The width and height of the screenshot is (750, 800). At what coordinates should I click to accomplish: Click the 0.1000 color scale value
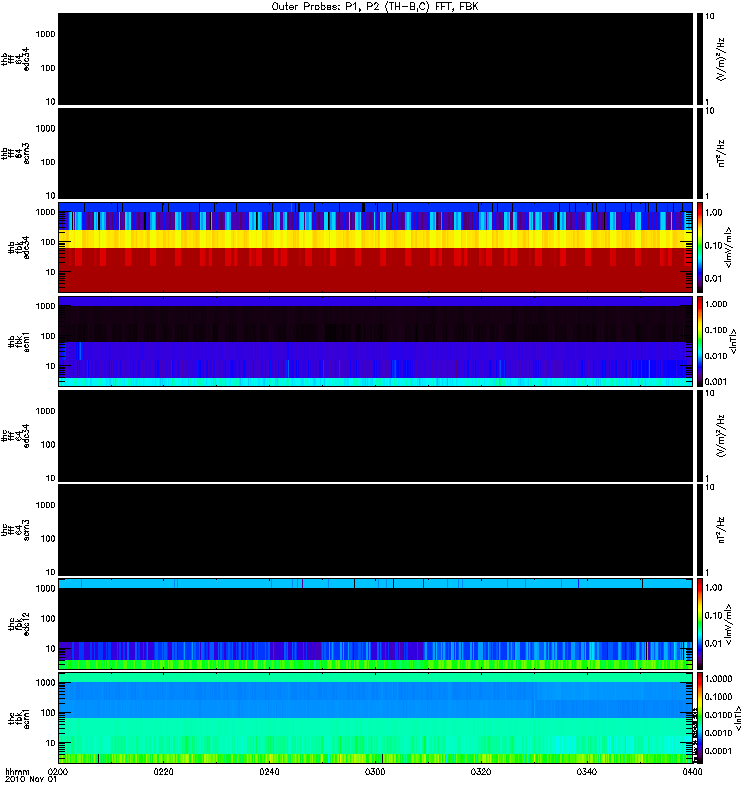click(718, 696)
